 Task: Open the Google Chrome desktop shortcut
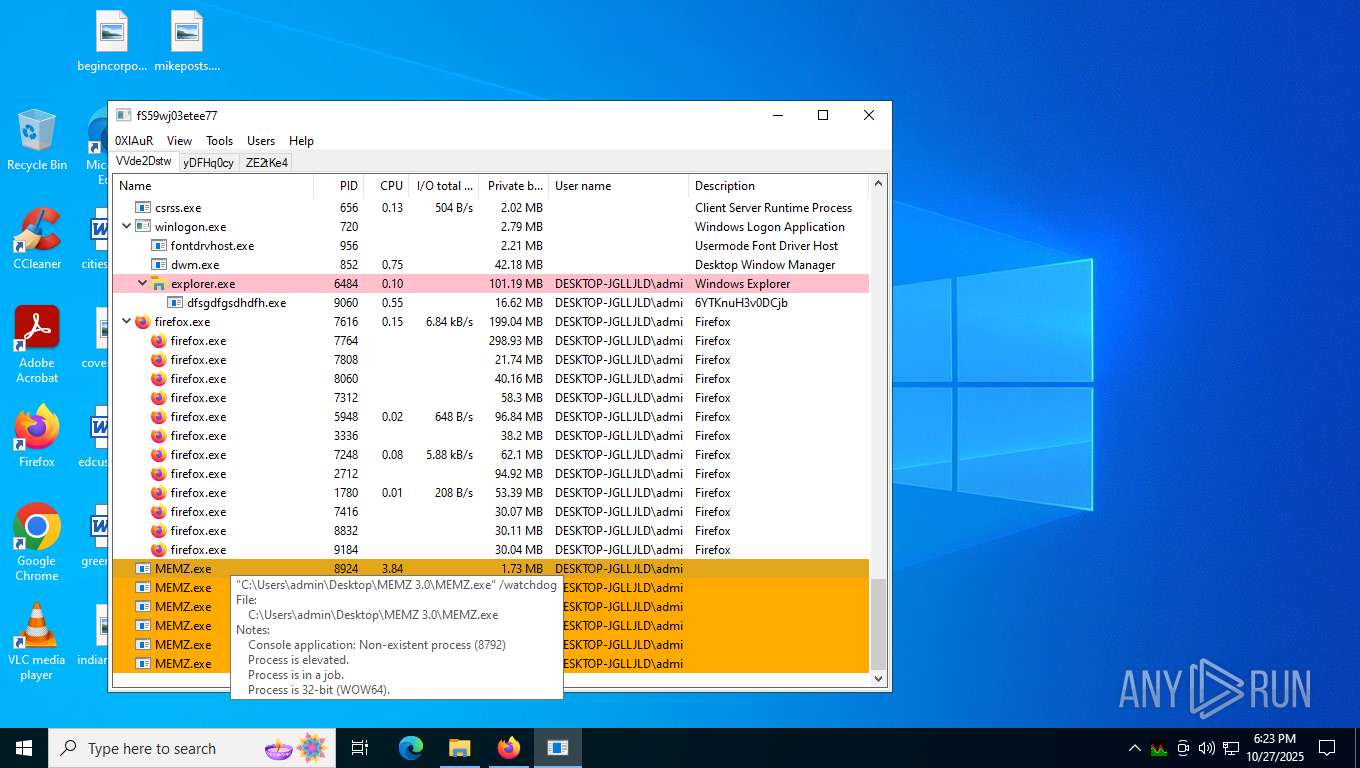click(x=37, y=541)
